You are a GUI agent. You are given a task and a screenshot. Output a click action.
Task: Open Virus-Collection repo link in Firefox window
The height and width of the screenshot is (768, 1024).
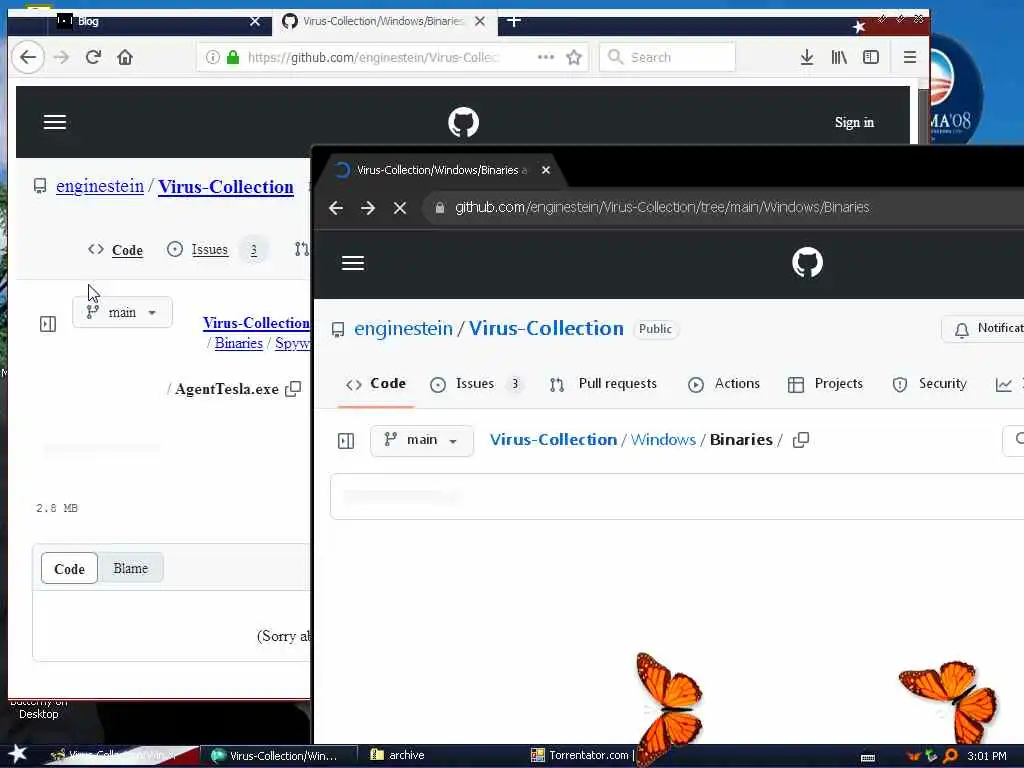(226, 187)
